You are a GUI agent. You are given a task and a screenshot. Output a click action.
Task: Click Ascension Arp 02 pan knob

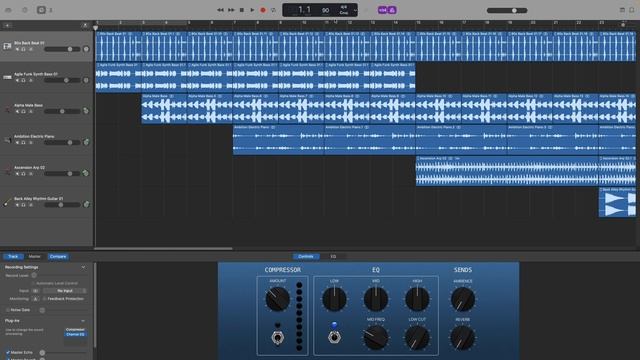click(86, 173)
